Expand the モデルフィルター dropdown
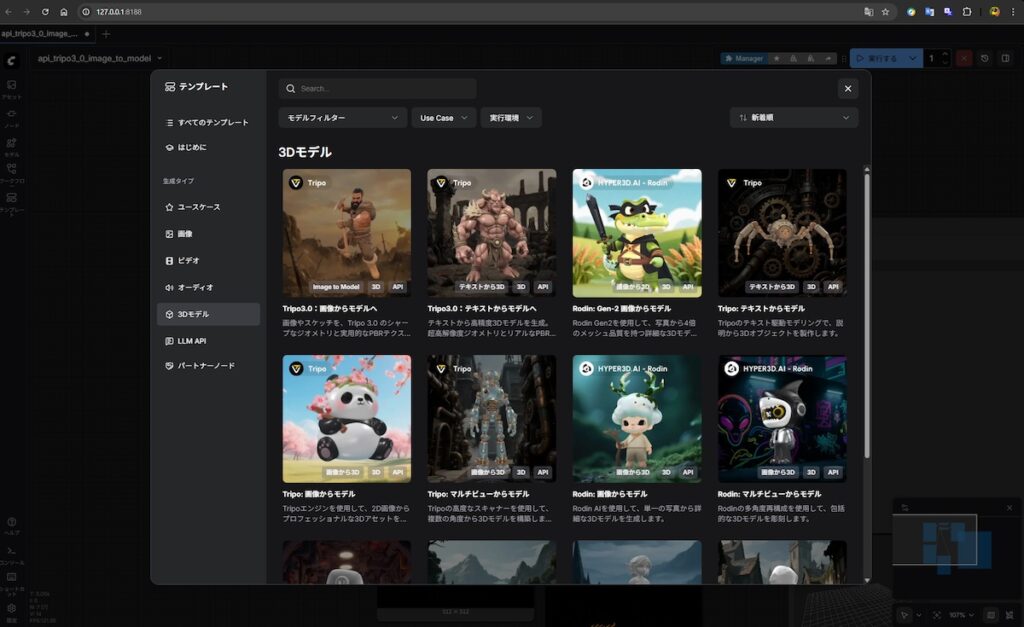Image resolution: width=1024 pixels, height=627 pixels. coord(342,118)
